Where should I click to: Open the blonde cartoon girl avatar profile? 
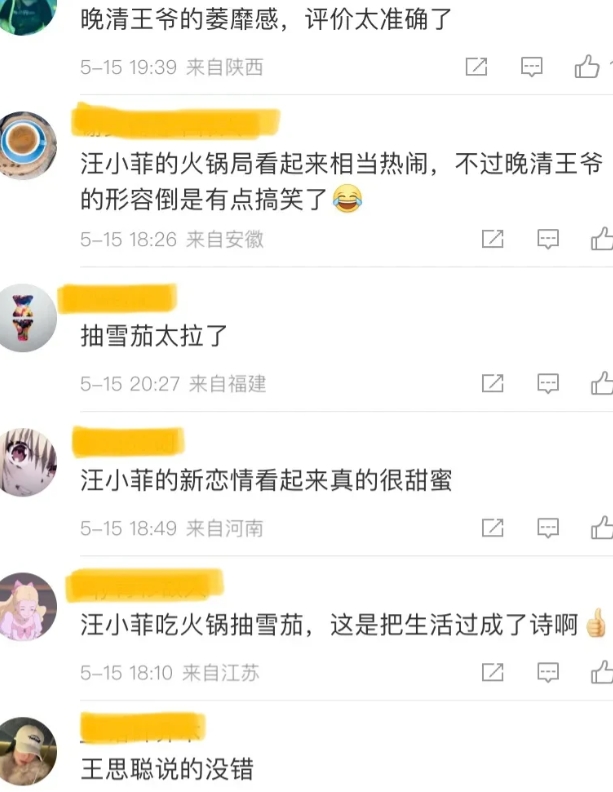[x=25, y=607]
